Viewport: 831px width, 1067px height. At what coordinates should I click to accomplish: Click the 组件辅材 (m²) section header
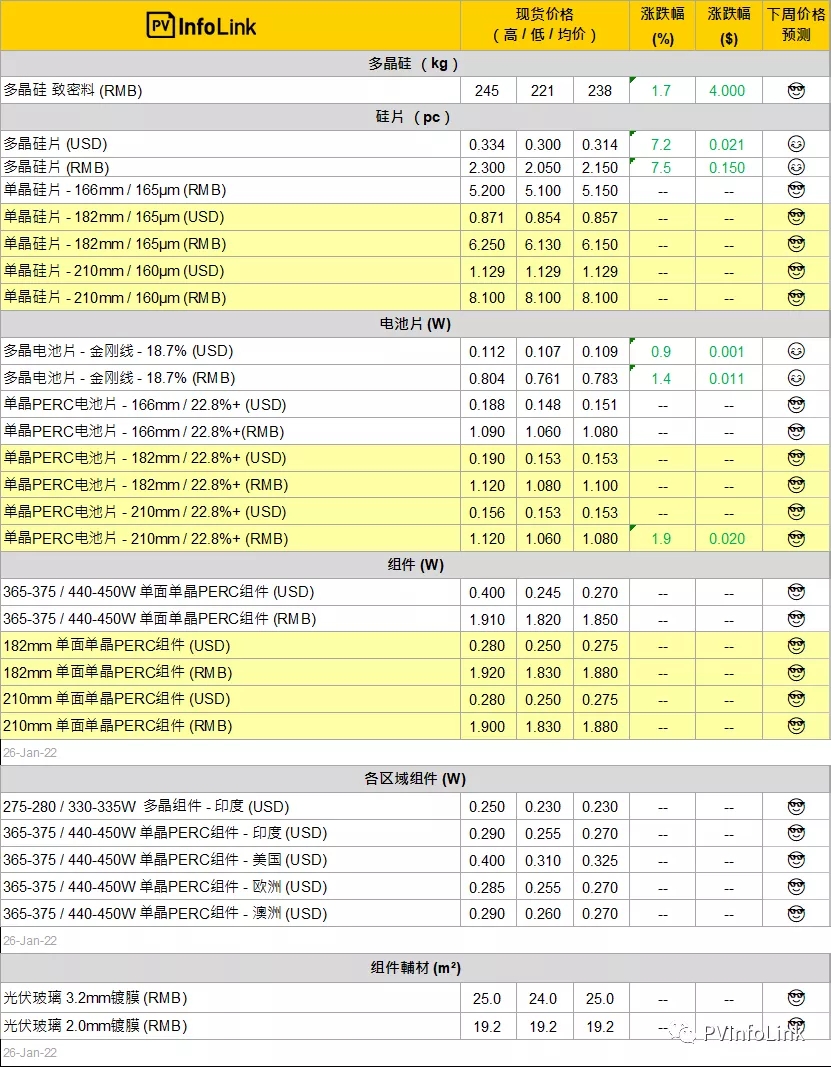pos(414,968)
